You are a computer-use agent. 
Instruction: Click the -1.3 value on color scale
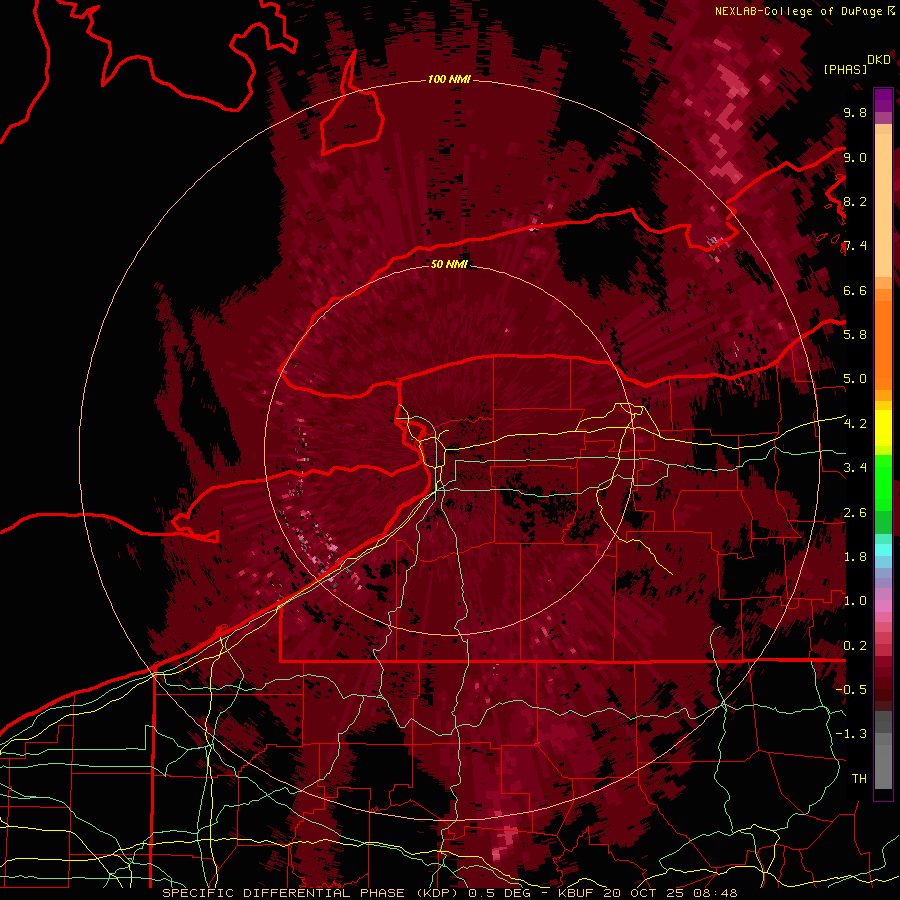851,734
